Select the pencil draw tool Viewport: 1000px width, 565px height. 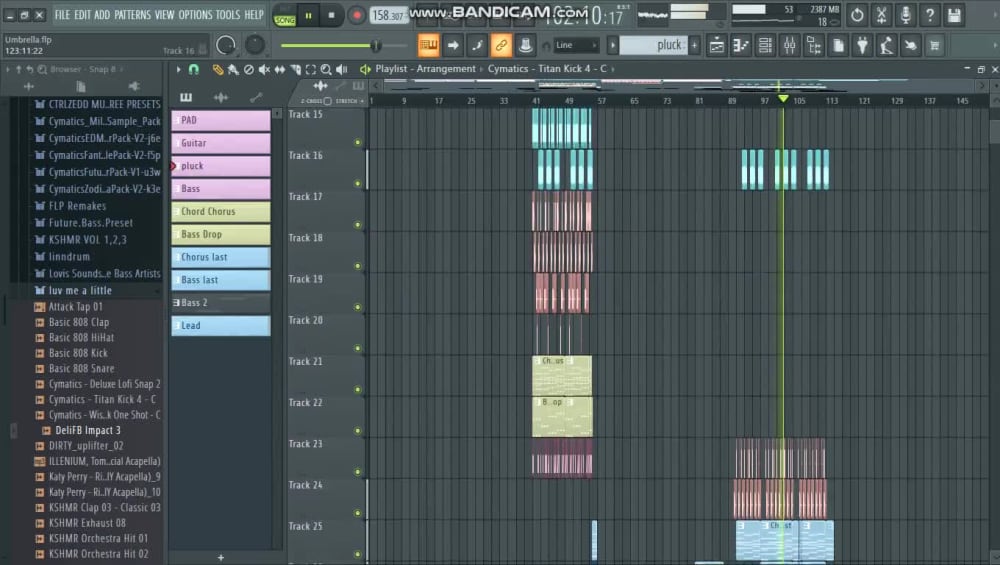pyautogui.click(x=218, y=69)
